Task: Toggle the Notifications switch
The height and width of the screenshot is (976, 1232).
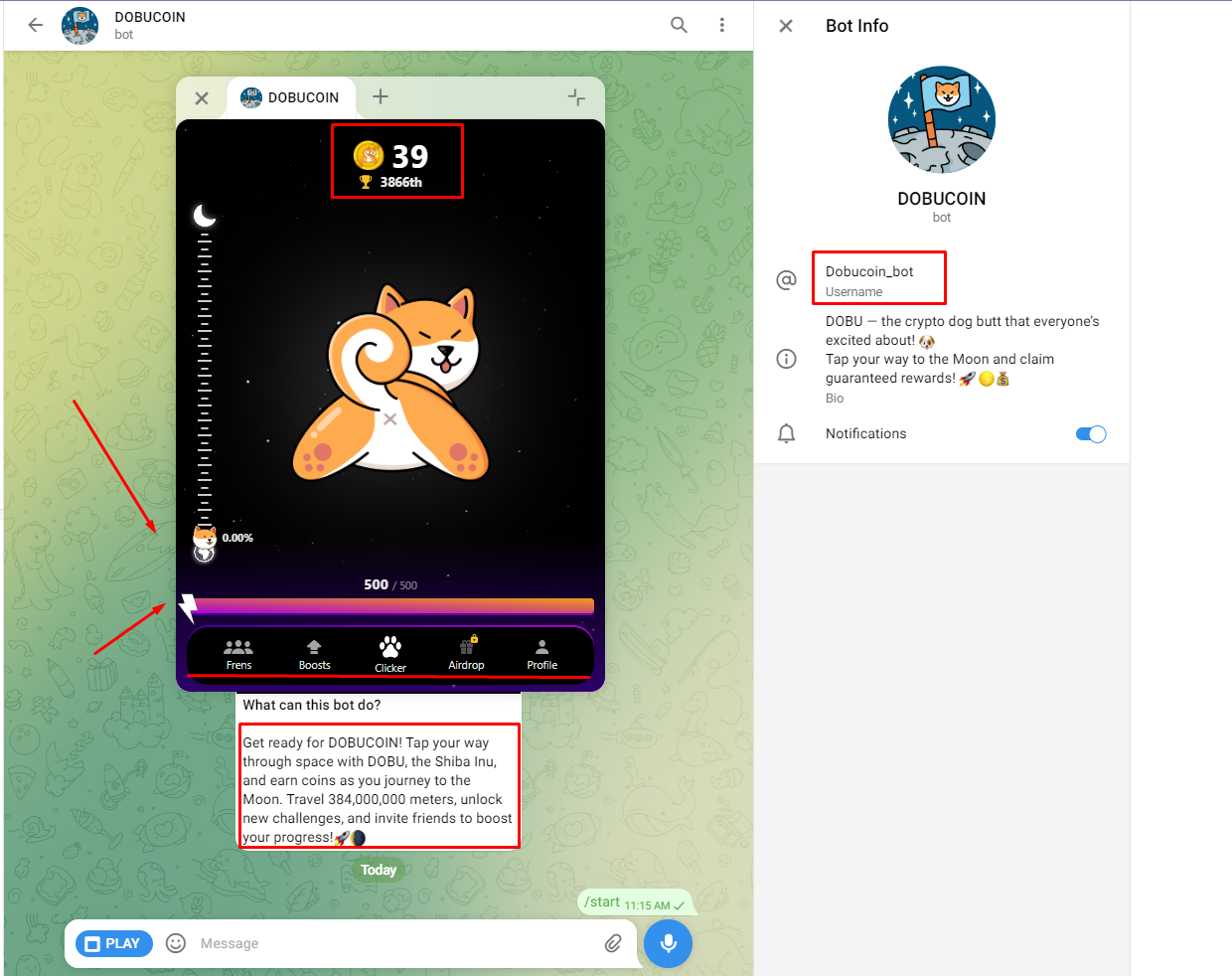Action: click(x=1091, y=433)
